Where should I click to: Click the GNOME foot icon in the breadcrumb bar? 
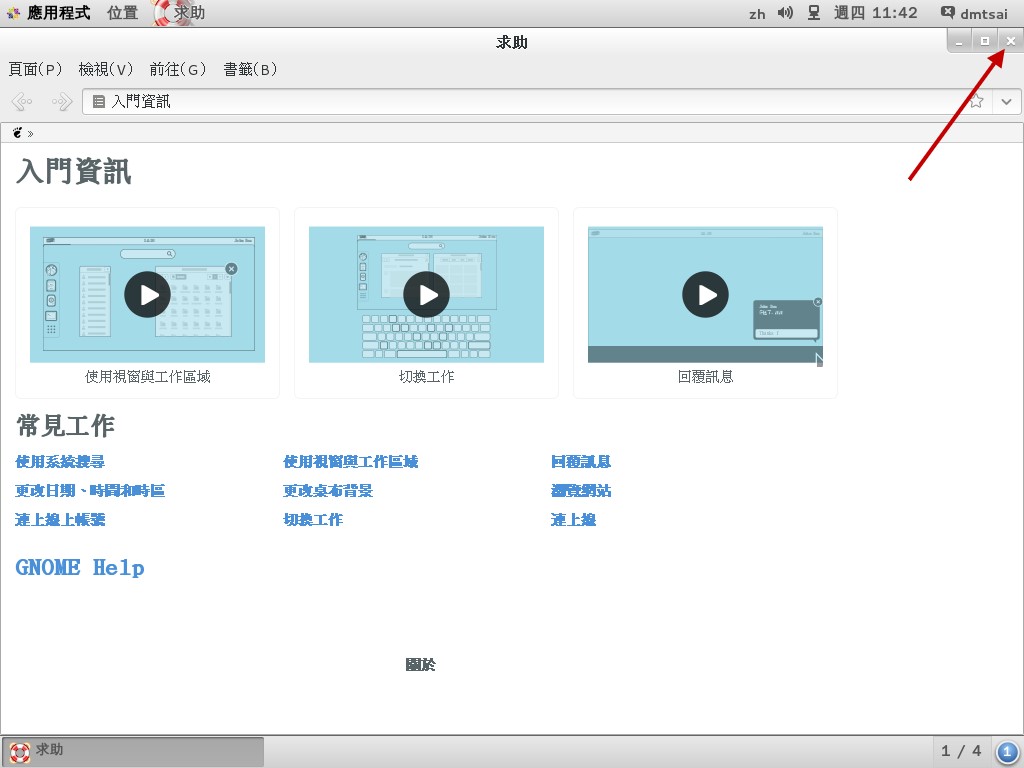(14, 131)
